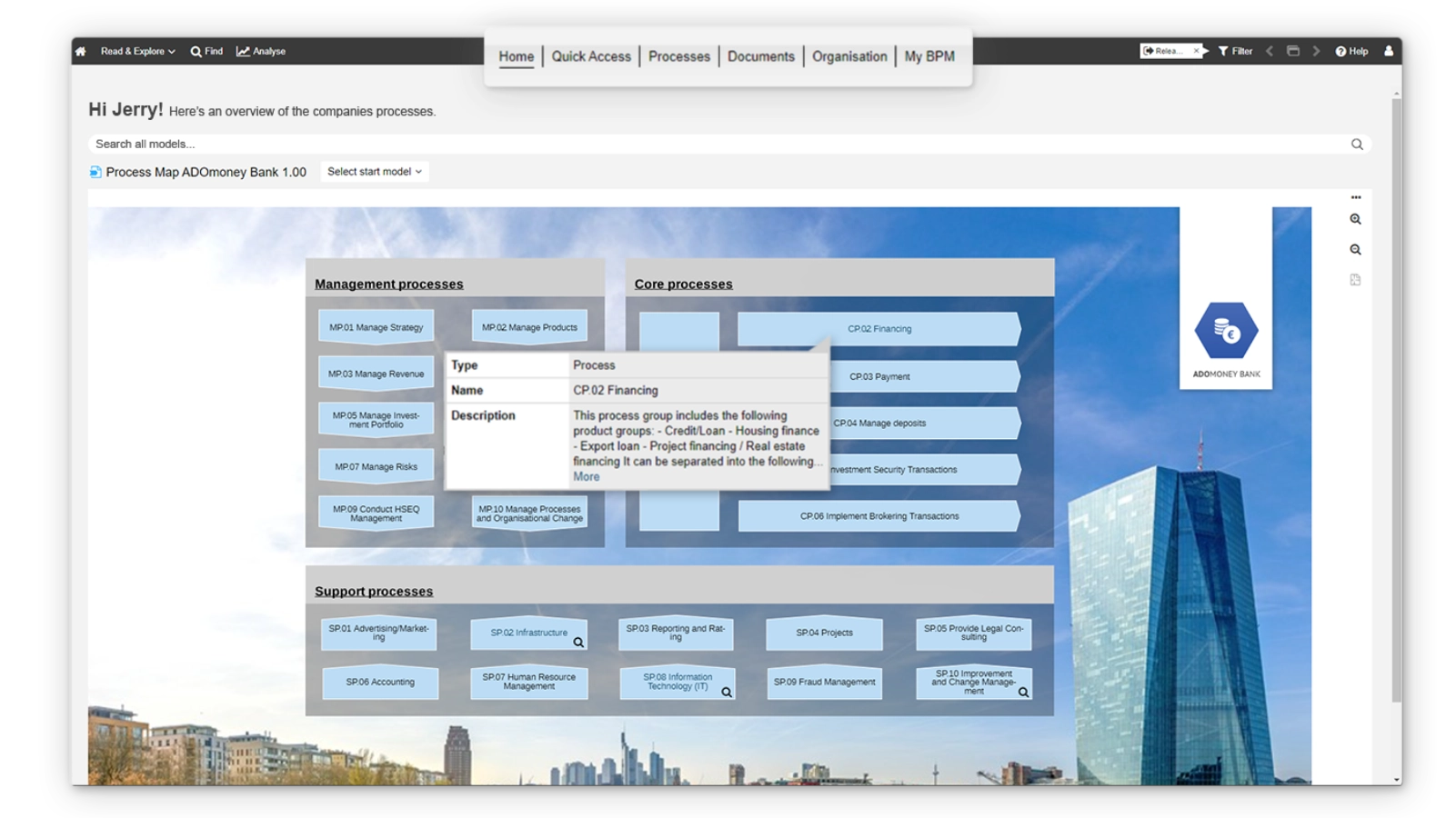Click the Home icon in the top toolbar
The image size is (1456, 818).
[82, 52]
